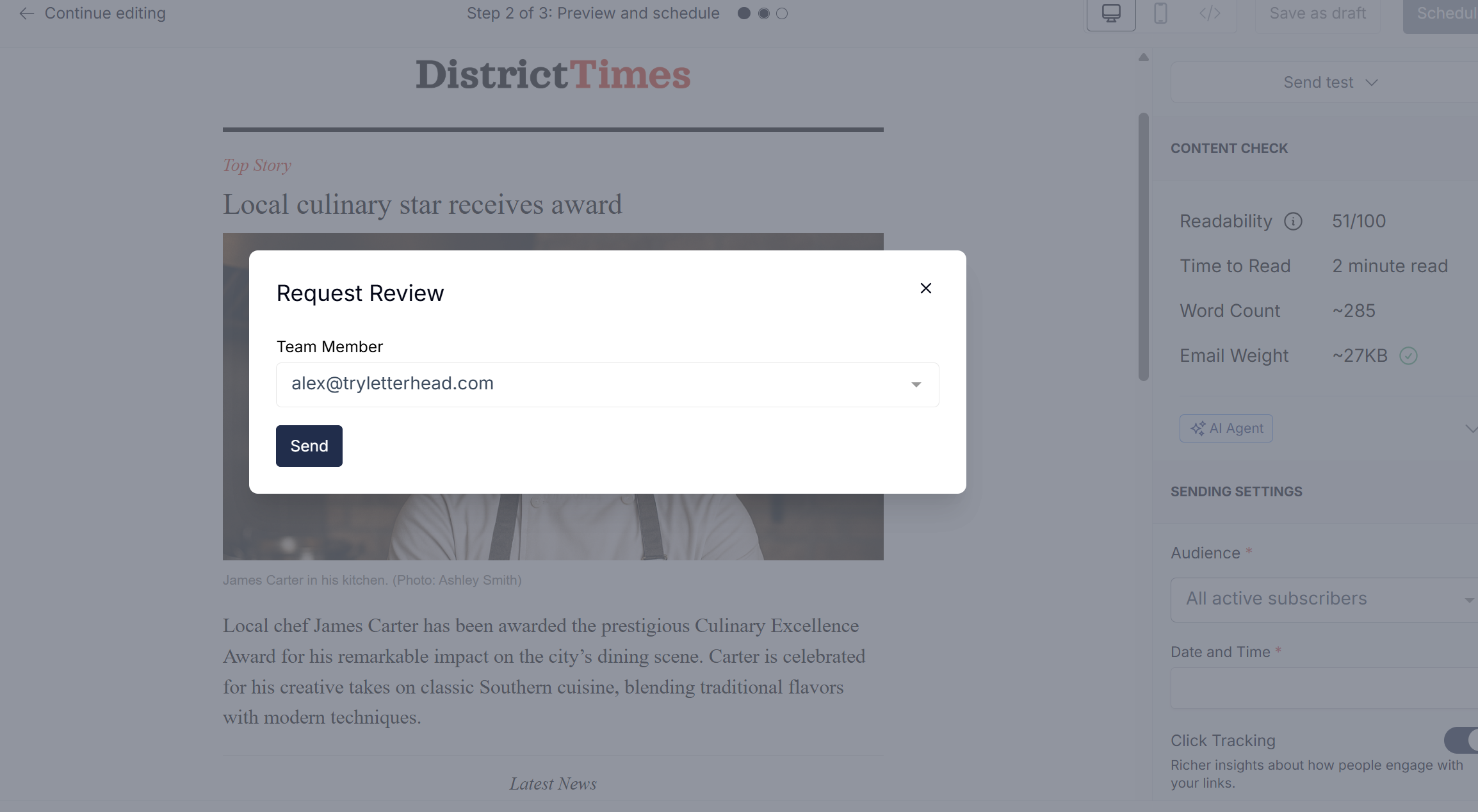Open the HTML code view icon
This screenshot has height=812, width=1478.
[1210, 13]
